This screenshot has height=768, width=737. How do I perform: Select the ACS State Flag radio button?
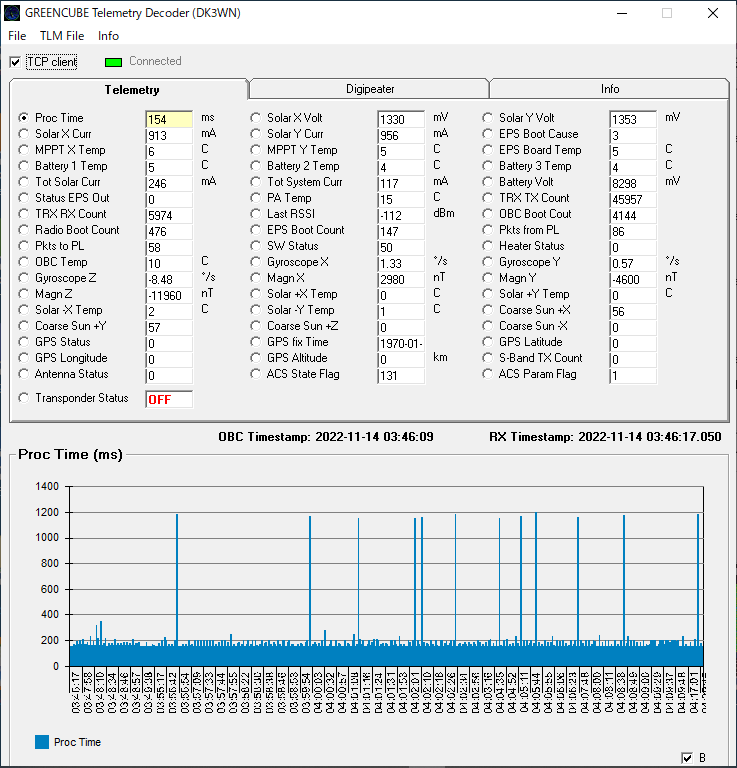tap(255, 374)
